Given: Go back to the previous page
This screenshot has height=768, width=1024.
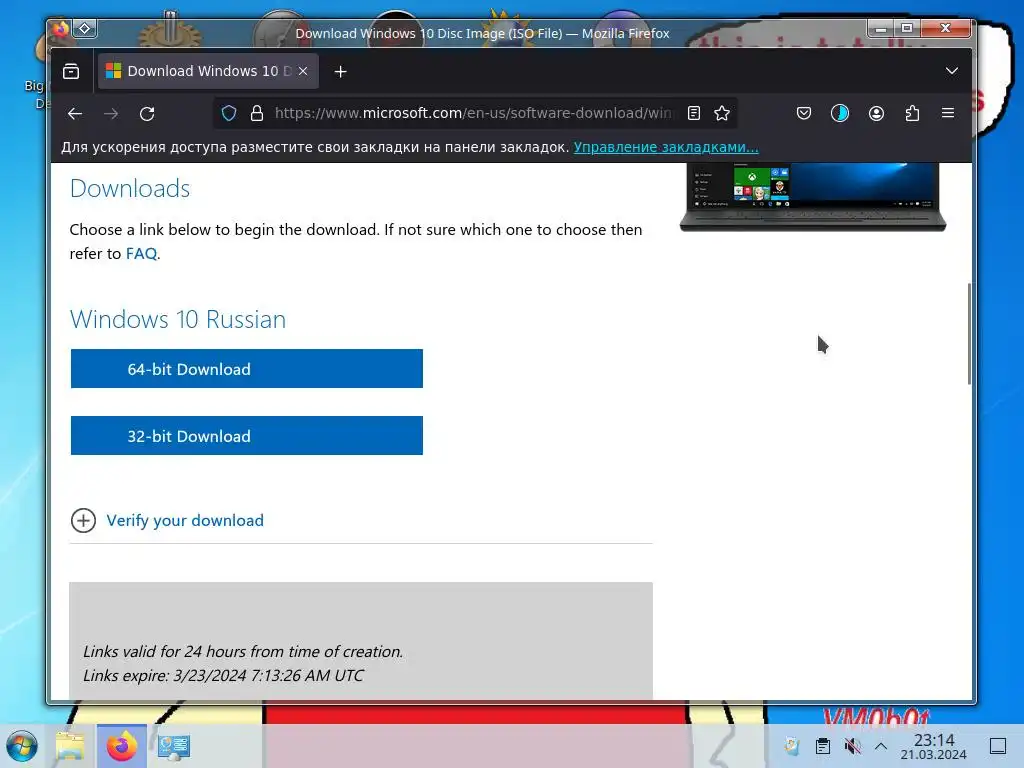Looking at the screenshot, I should tap(74, 114).
